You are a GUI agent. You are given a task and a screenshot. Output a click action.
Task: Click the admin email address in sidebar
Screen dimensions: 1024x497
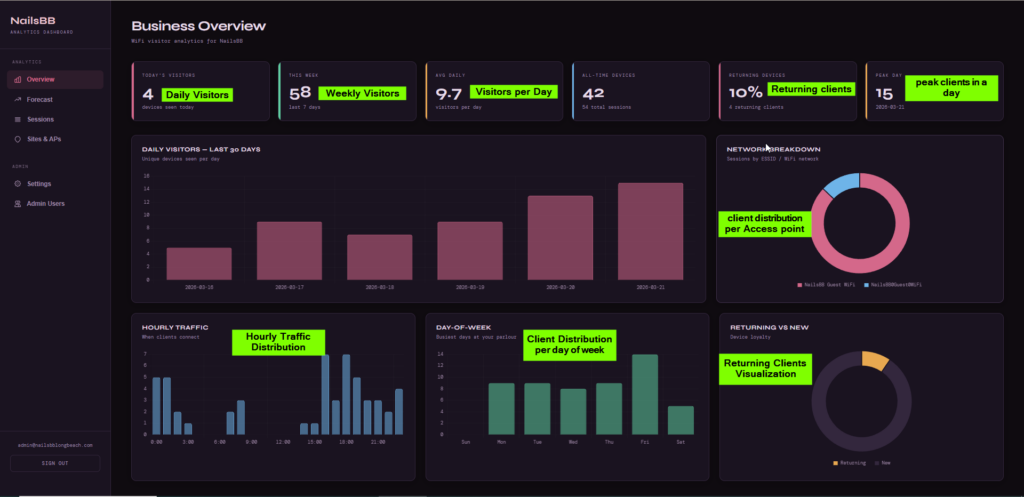point(55,445)
